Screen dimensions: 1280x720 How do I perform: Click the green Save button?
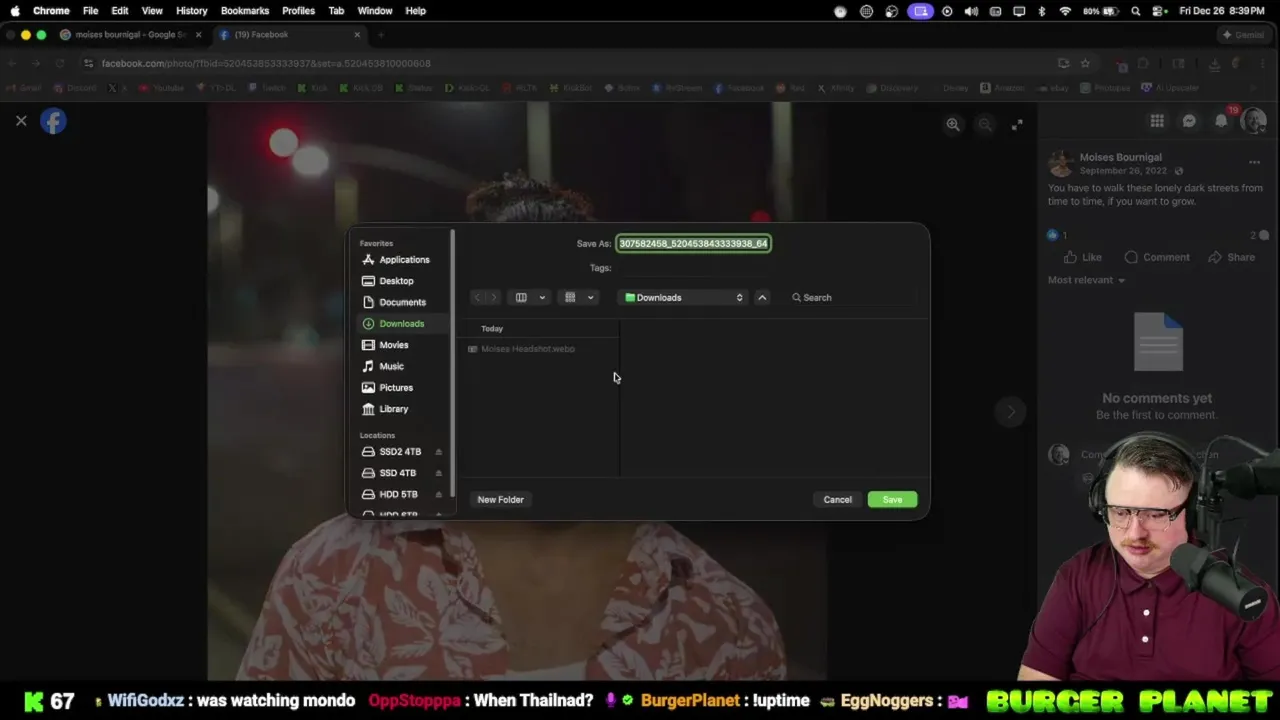pyautogui.click(x=892, y=500)
